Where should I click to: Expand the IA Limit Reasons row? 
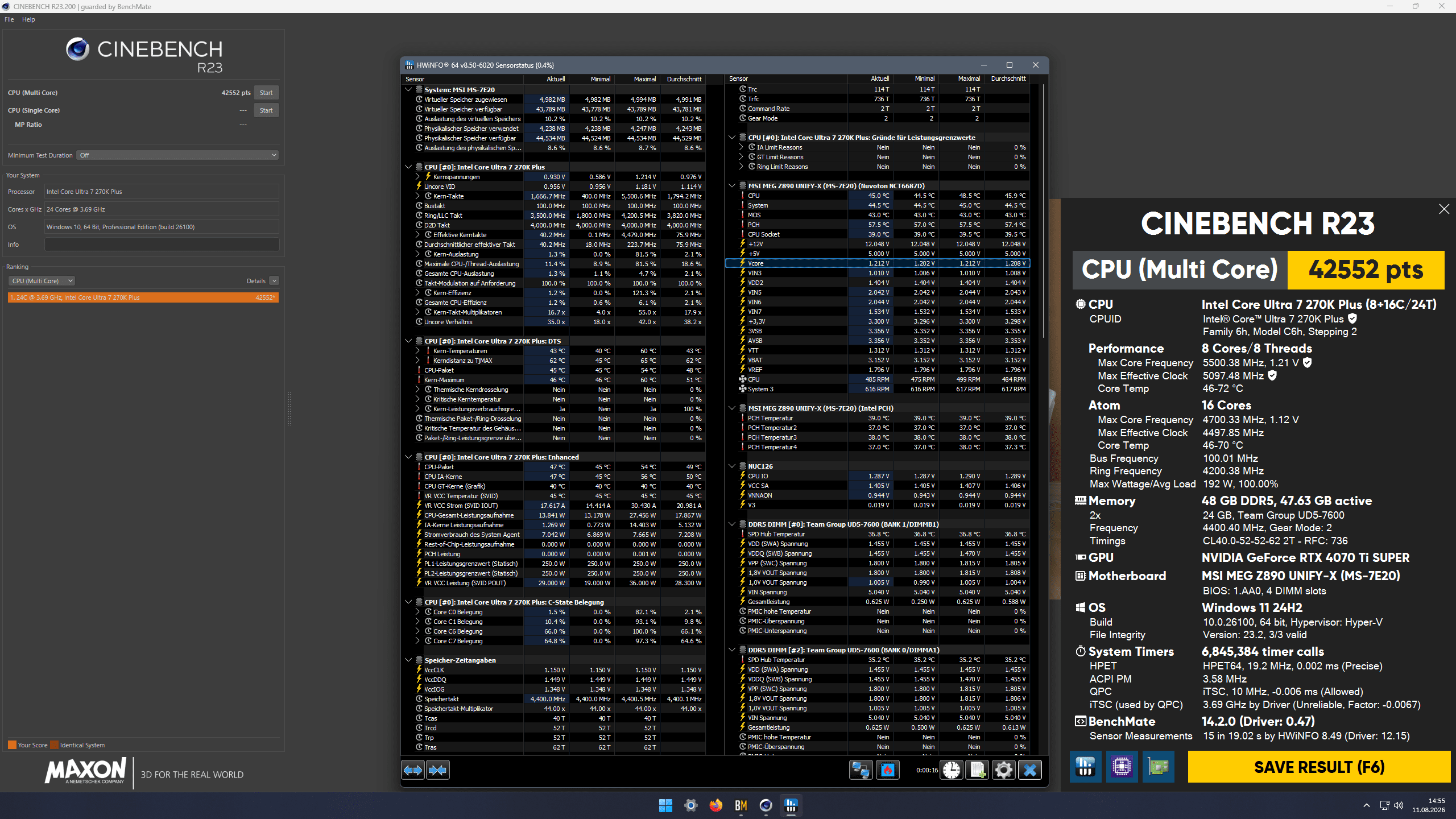coord(741,147)
